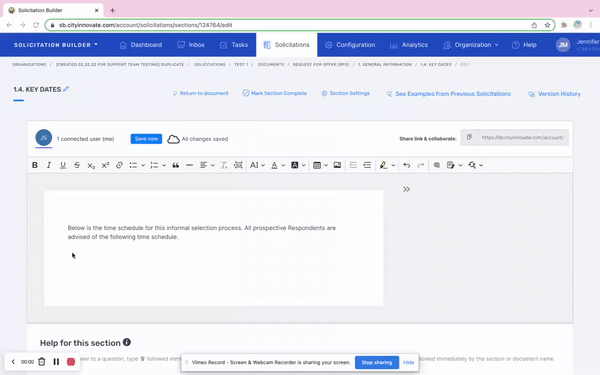Expand the side panel with double chevron
Screen dimensions: 600x375
[406, 189]
